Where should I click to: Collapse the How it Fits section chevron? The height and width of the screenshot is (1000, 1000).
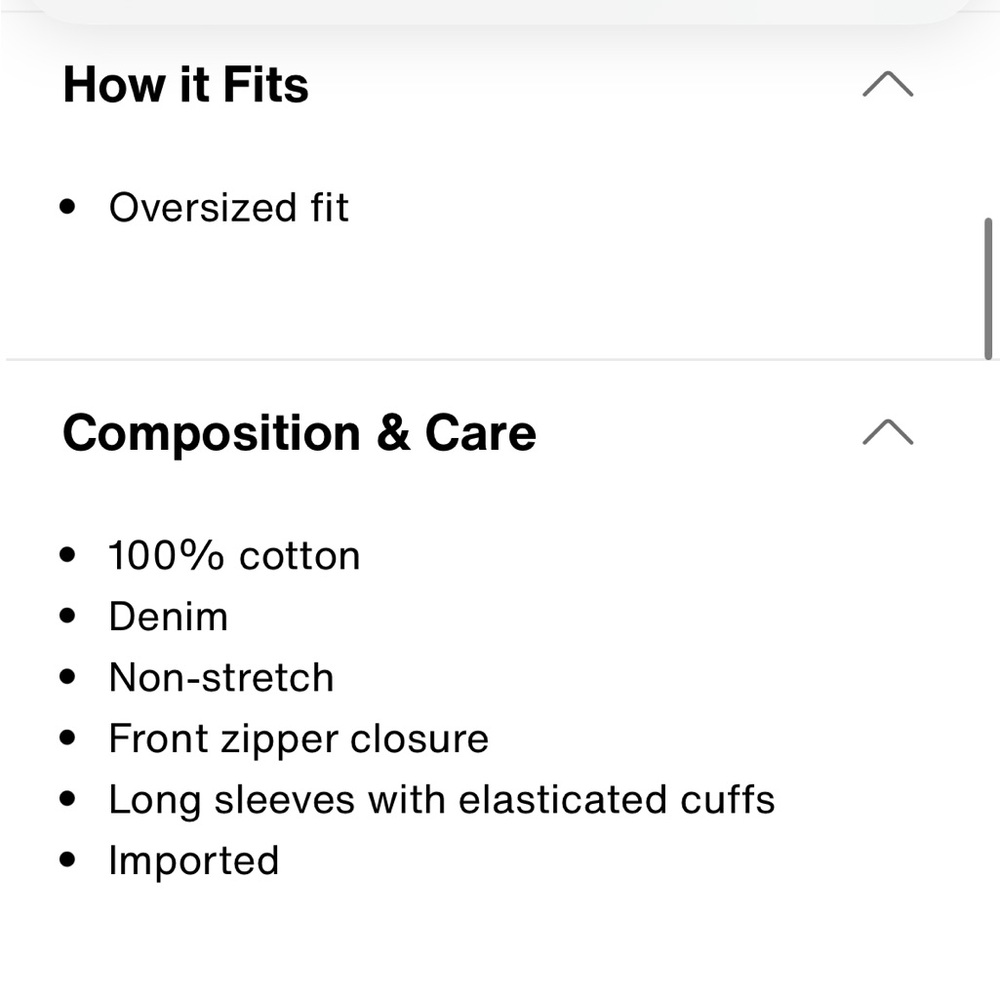pyautogui.click(x=887, y=85)
